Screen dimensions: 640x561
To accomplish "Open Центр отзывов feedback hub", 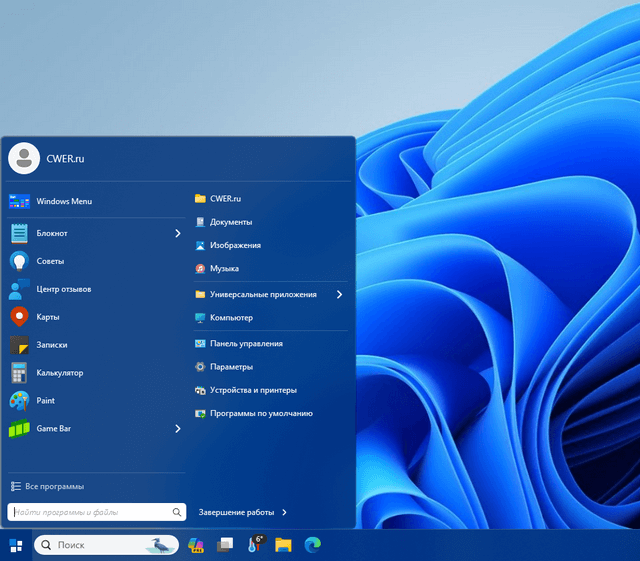I will 63,289.
